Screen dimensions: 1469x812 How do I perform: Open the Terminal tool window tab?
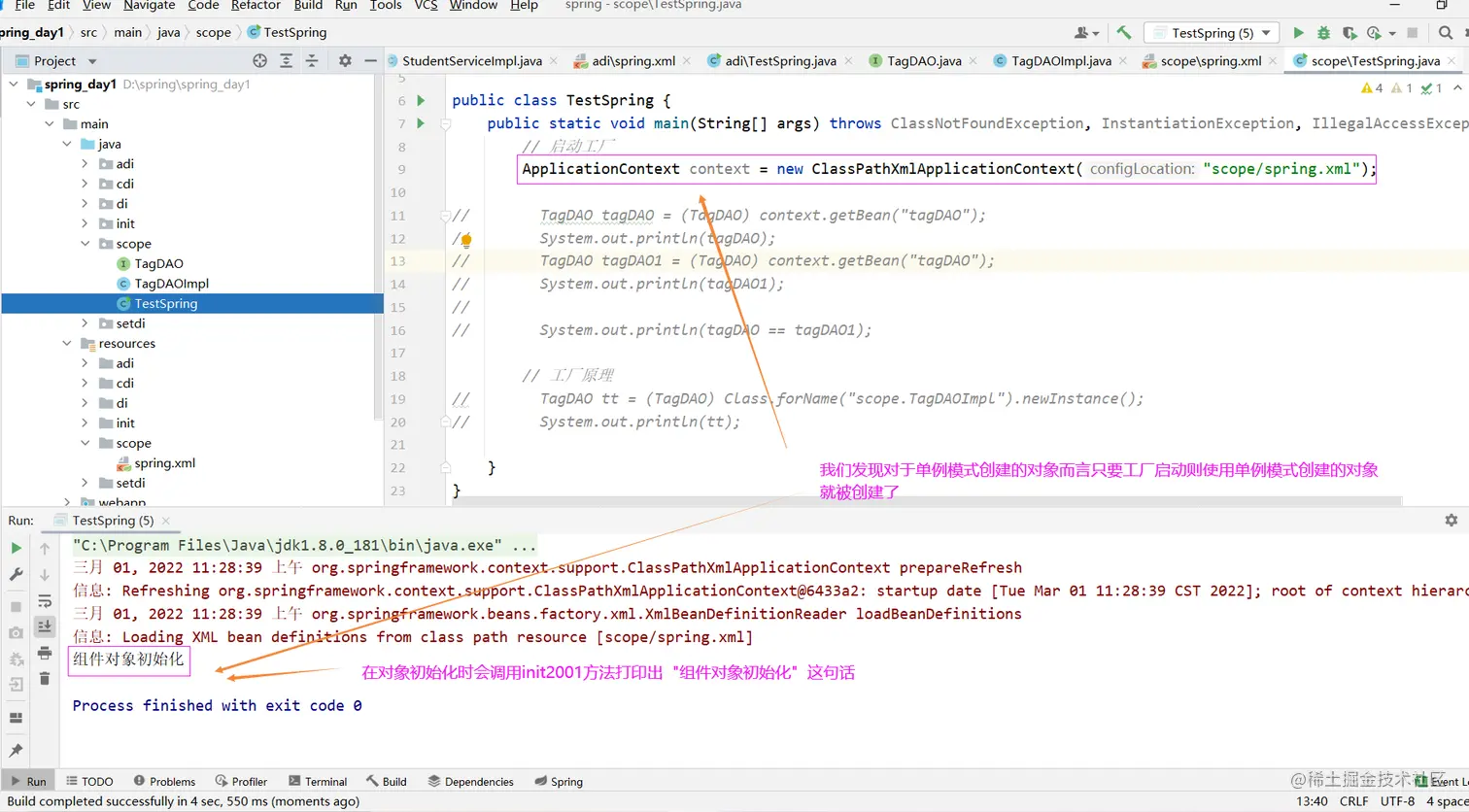[x=318, y=781]
